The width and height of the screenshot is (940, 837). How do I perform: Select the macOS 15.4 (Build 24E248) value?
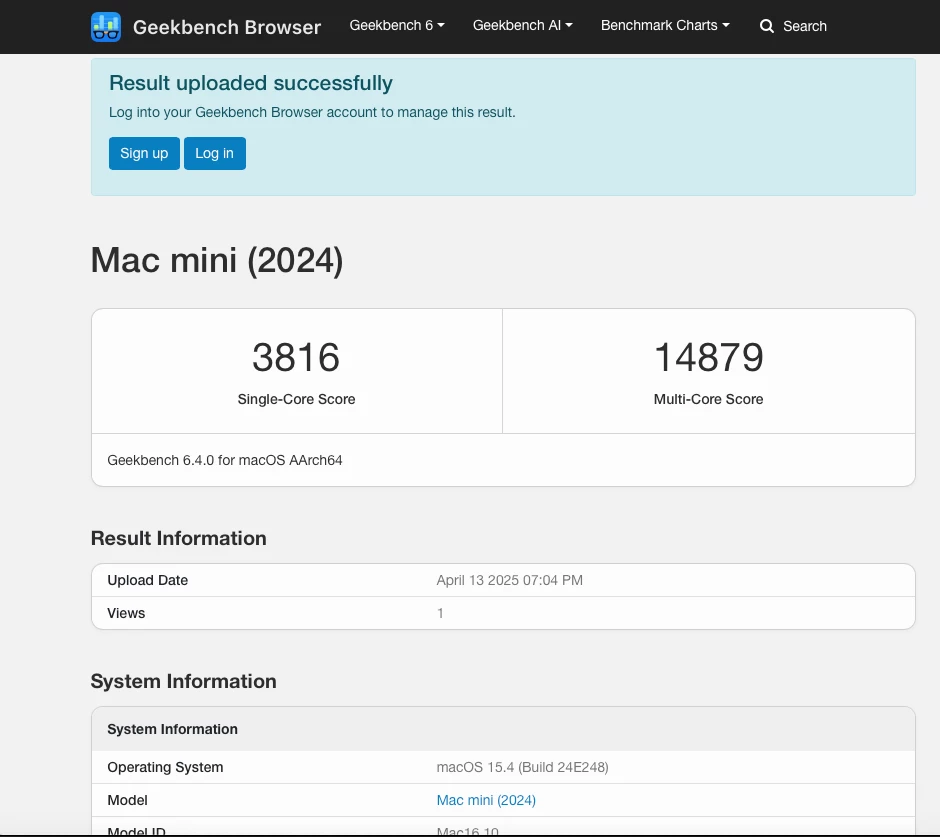pos(522,767)
